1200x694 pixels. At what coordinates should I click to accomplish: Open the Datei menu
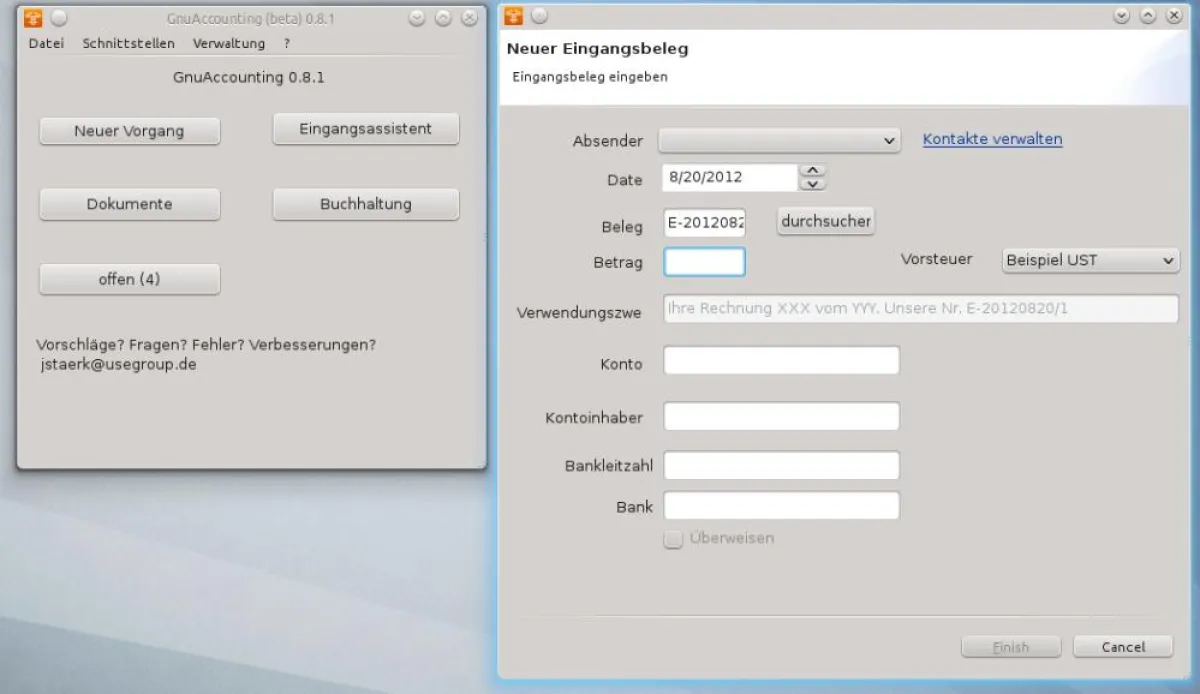click(x=46, y=43)
